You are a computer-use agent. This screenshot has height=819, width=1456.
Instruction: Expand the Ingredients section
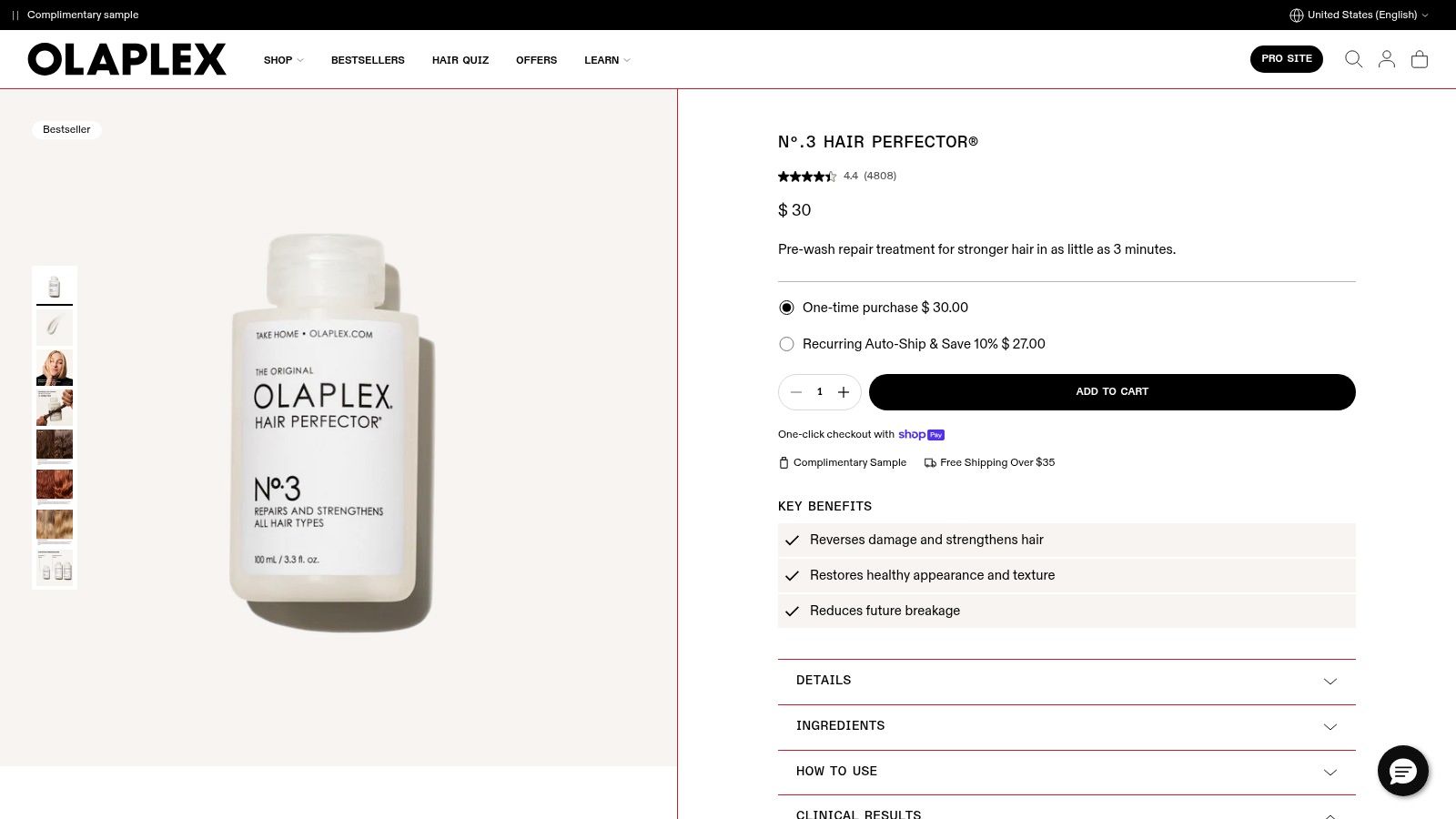click(x=1067, y=727)
